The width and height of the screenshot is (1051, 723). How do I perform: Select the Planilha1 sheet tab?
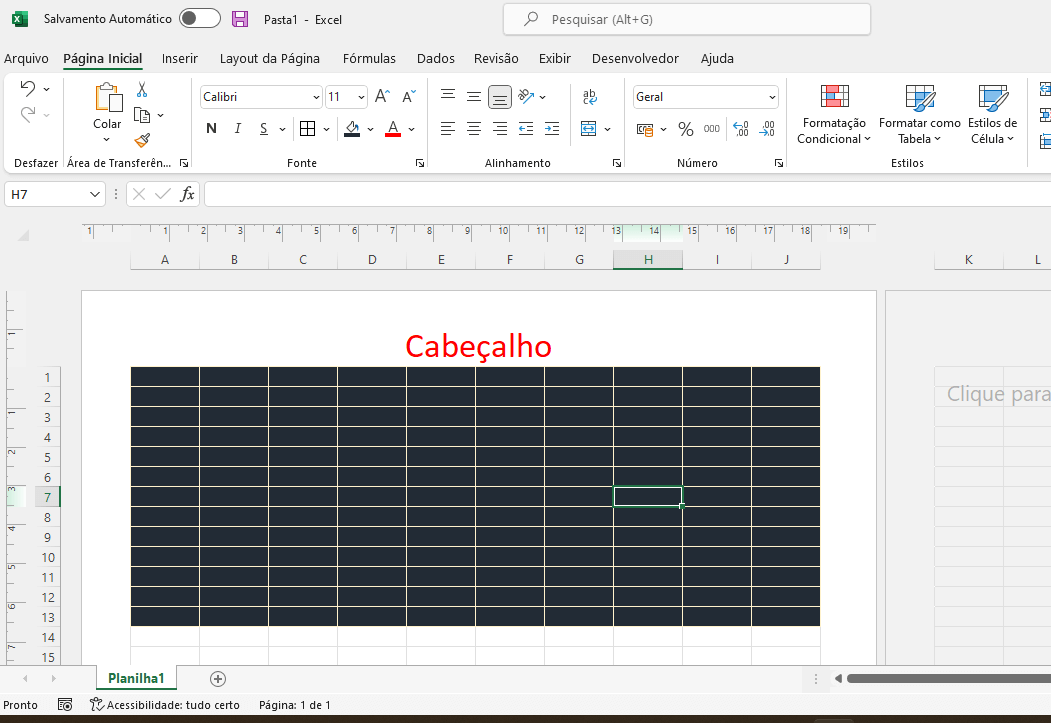(136, 678)
